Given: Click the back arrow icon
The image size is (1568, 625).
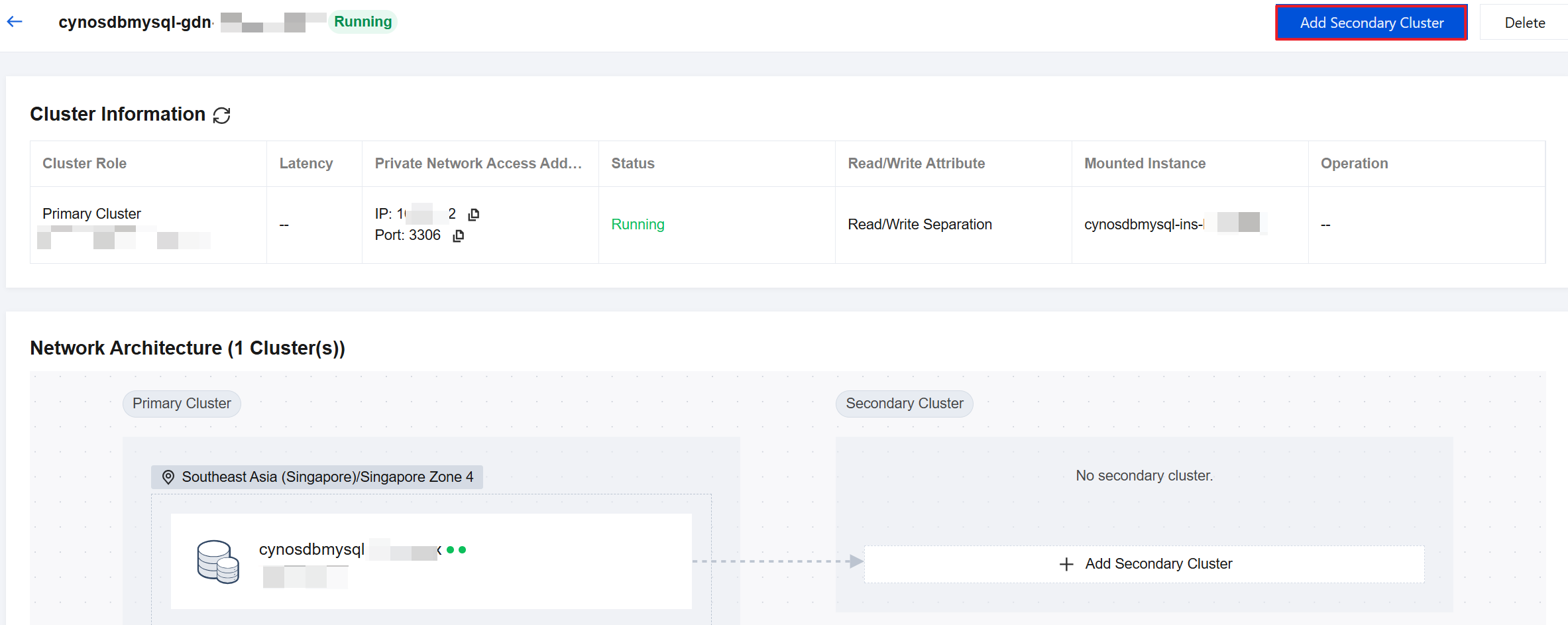Looking at the screenshot, I should tap(15, 22).
